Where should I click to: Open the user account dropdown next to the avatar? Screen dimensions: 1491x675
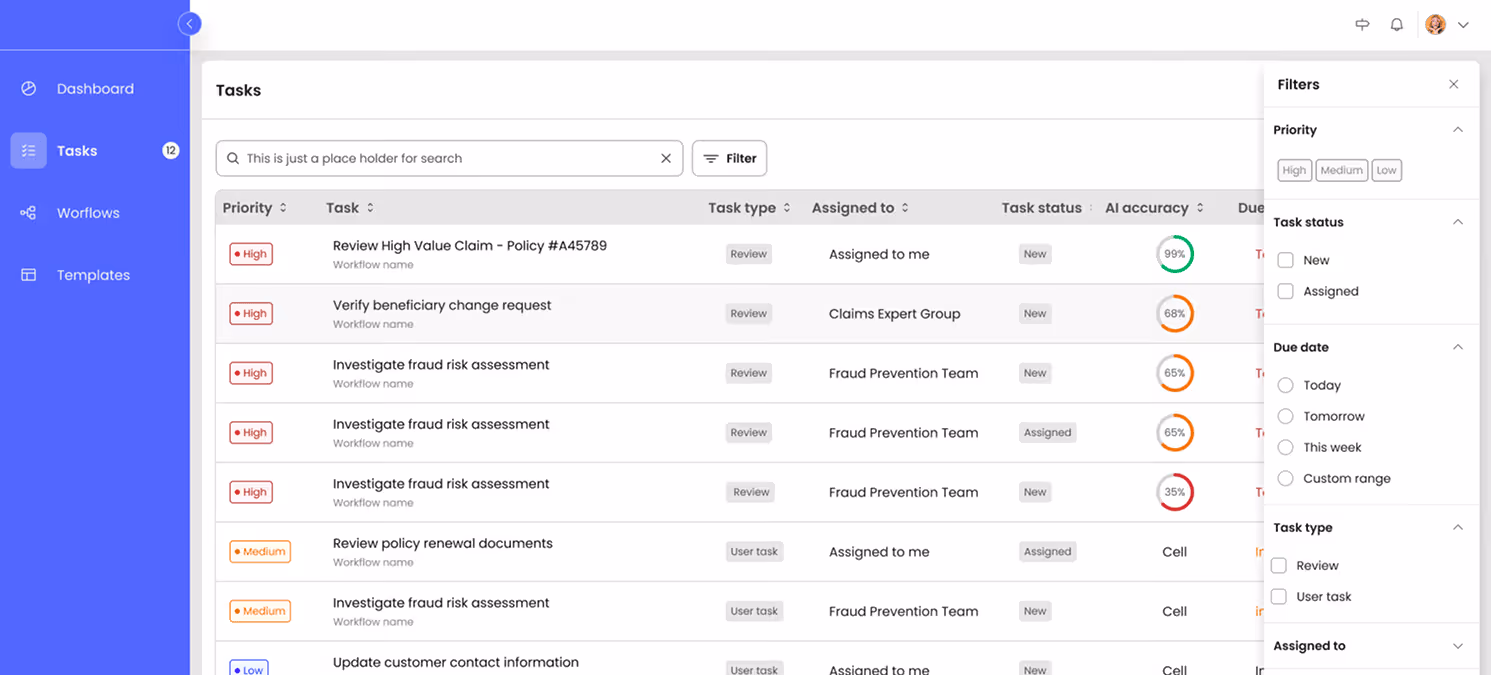coord(1463,24)
